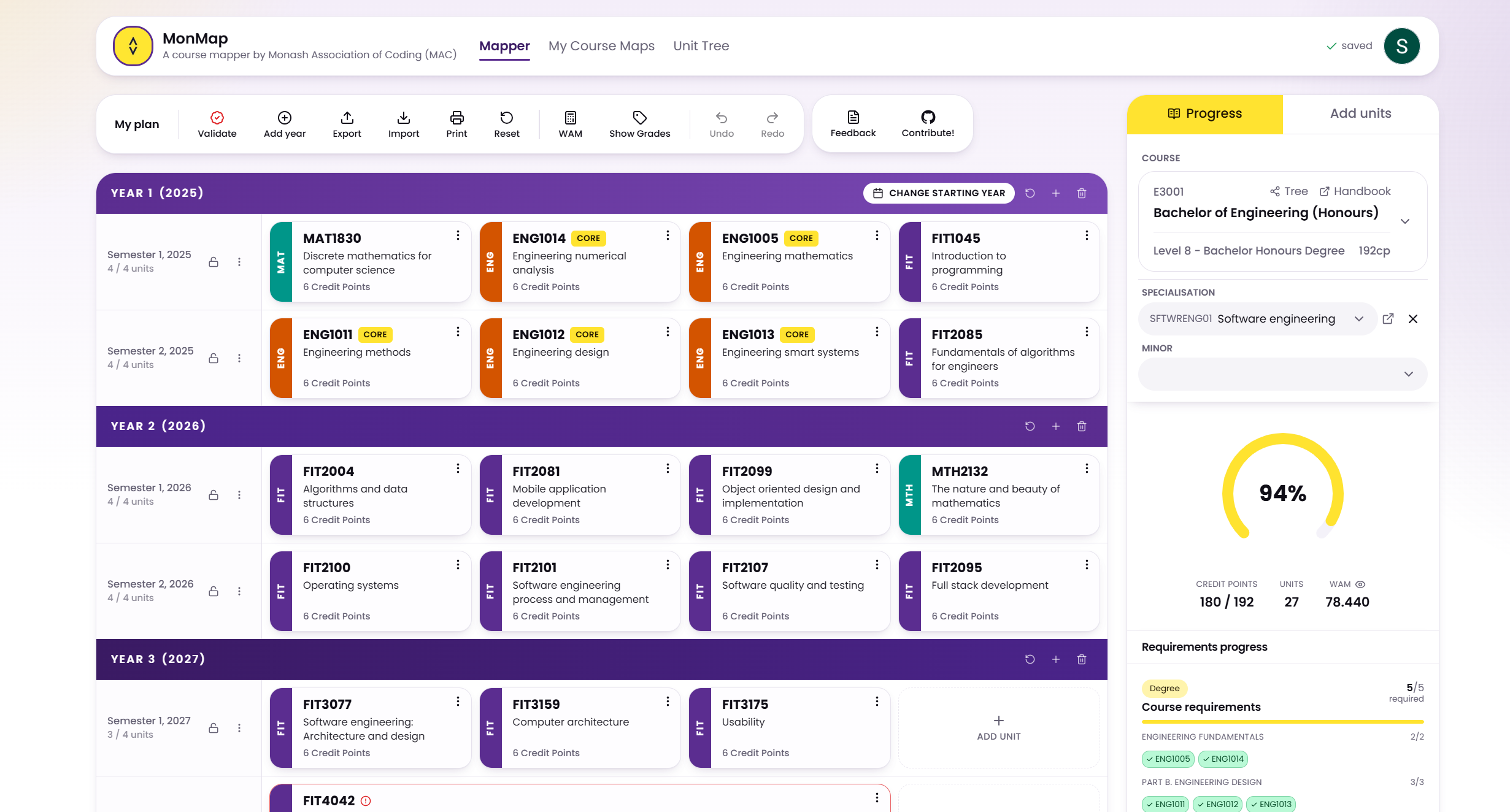Switch to Add units tab
The height and width of the screenshot is (812, 1510).
(x=1361, y=114)
